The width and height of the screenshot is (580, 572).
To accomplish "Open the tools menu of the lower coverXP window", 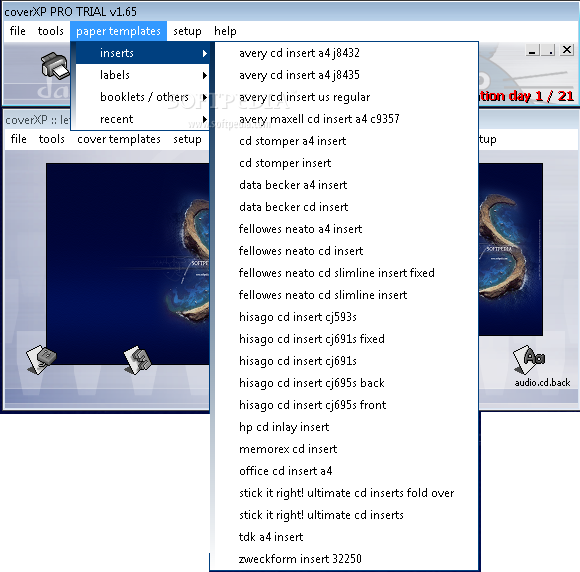I will click(x=51, y=139).
